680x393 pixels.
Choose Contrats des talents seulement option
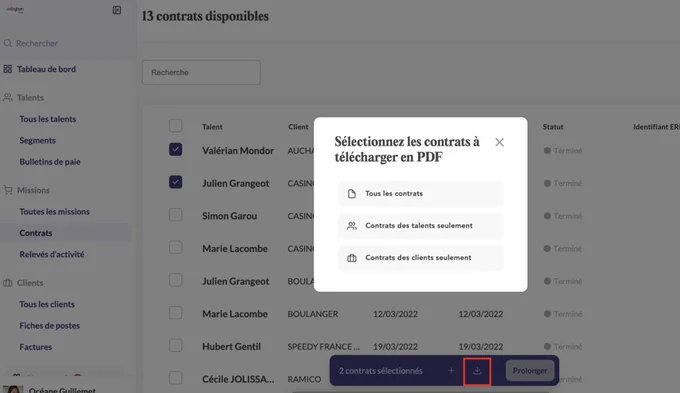pos(421,226)
